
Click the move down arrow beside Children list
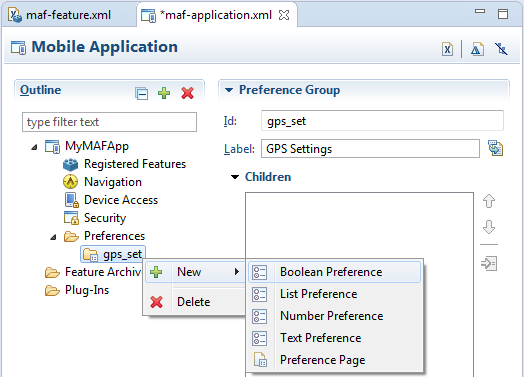click(489, 227)
